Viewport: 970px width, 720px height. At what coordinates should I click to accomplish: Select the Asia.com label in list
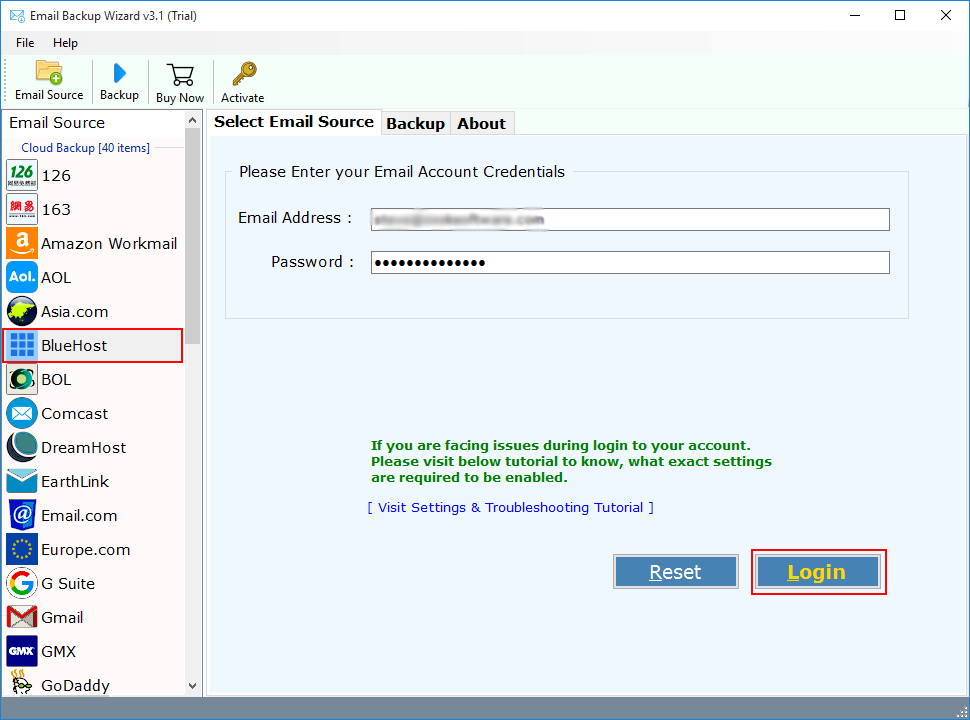pos(74,312)
